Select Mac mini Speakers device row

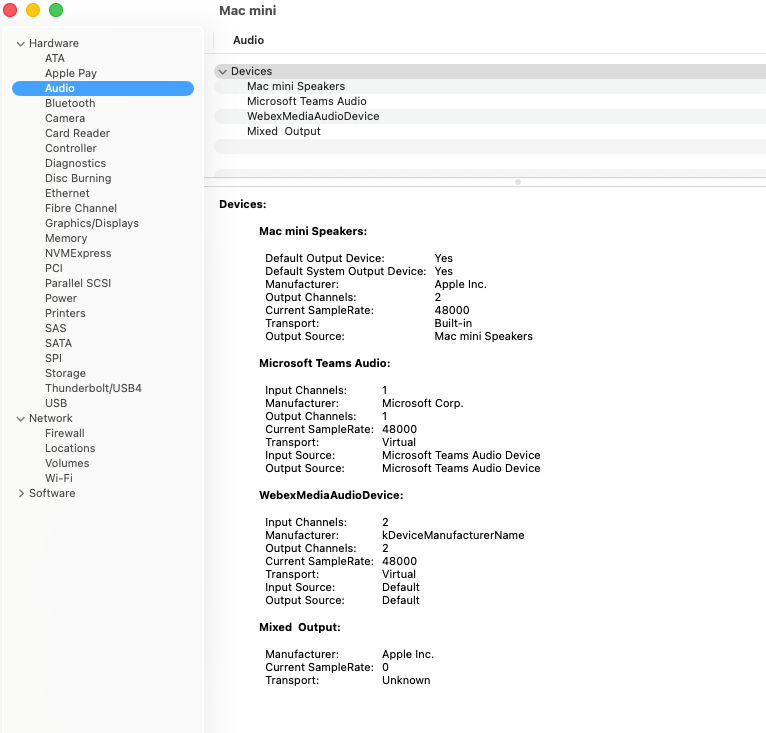[490, 86]
